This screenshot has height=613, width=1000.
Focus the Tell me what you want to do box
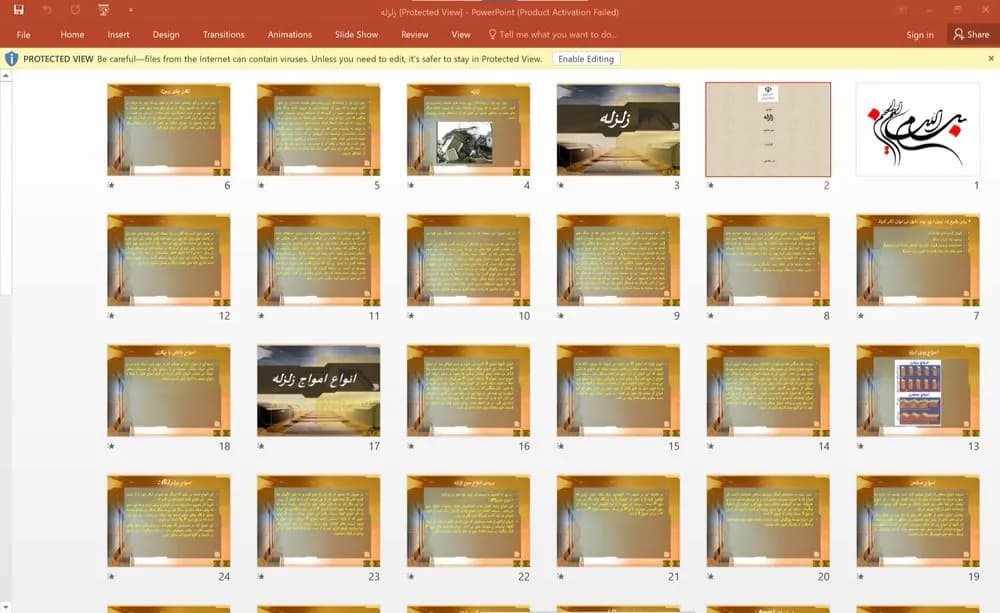point(552,34)
